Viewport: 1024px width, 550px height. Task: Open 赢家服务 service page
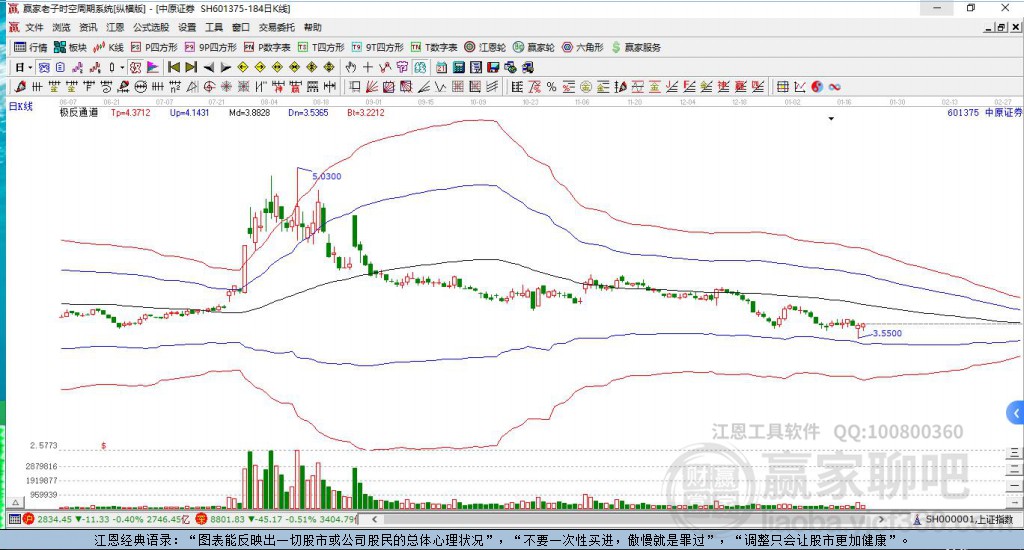636,47
